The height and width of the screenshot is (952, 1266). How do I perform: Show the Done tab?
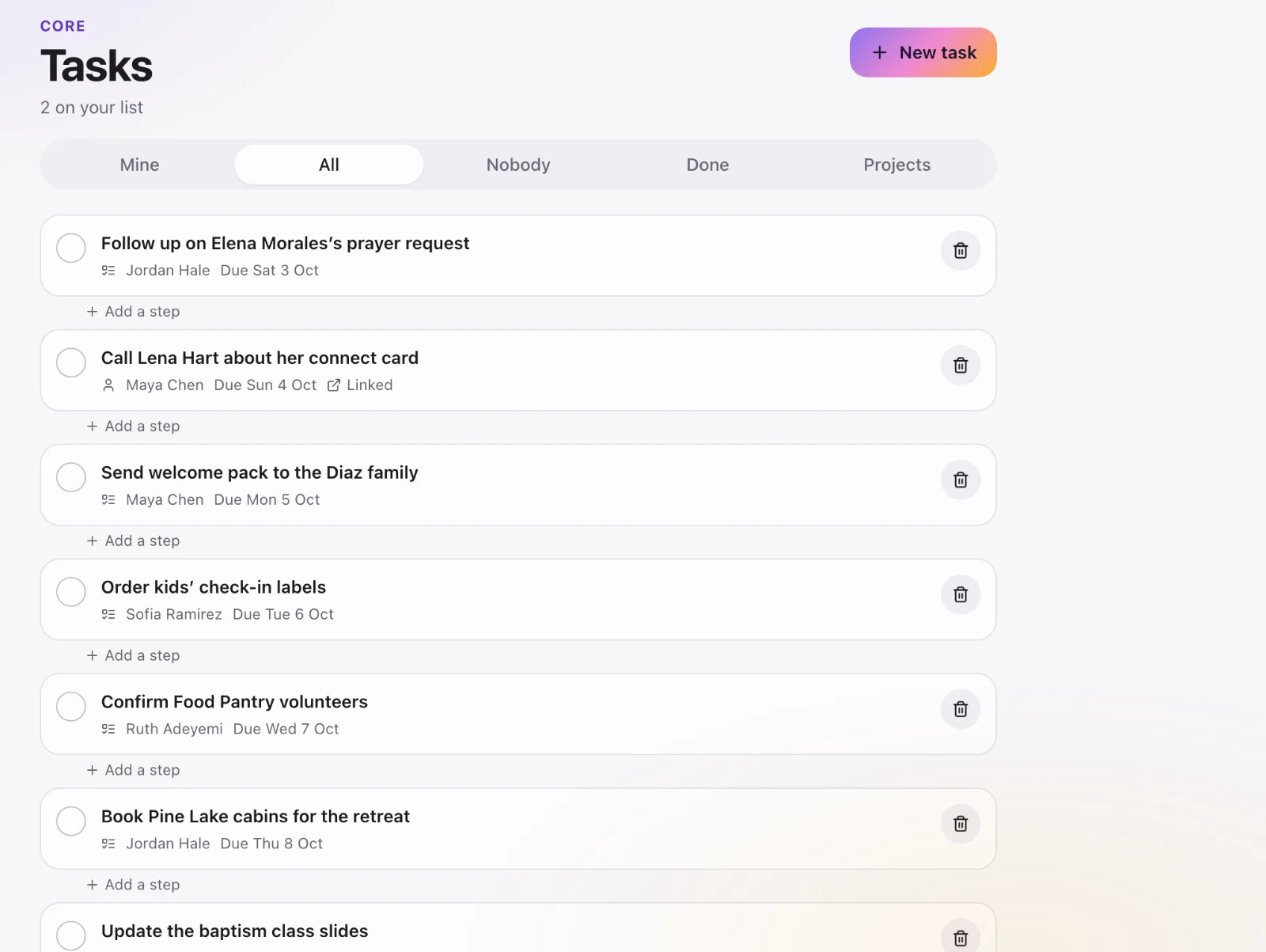pyautogui.click(x=707, y=165)
